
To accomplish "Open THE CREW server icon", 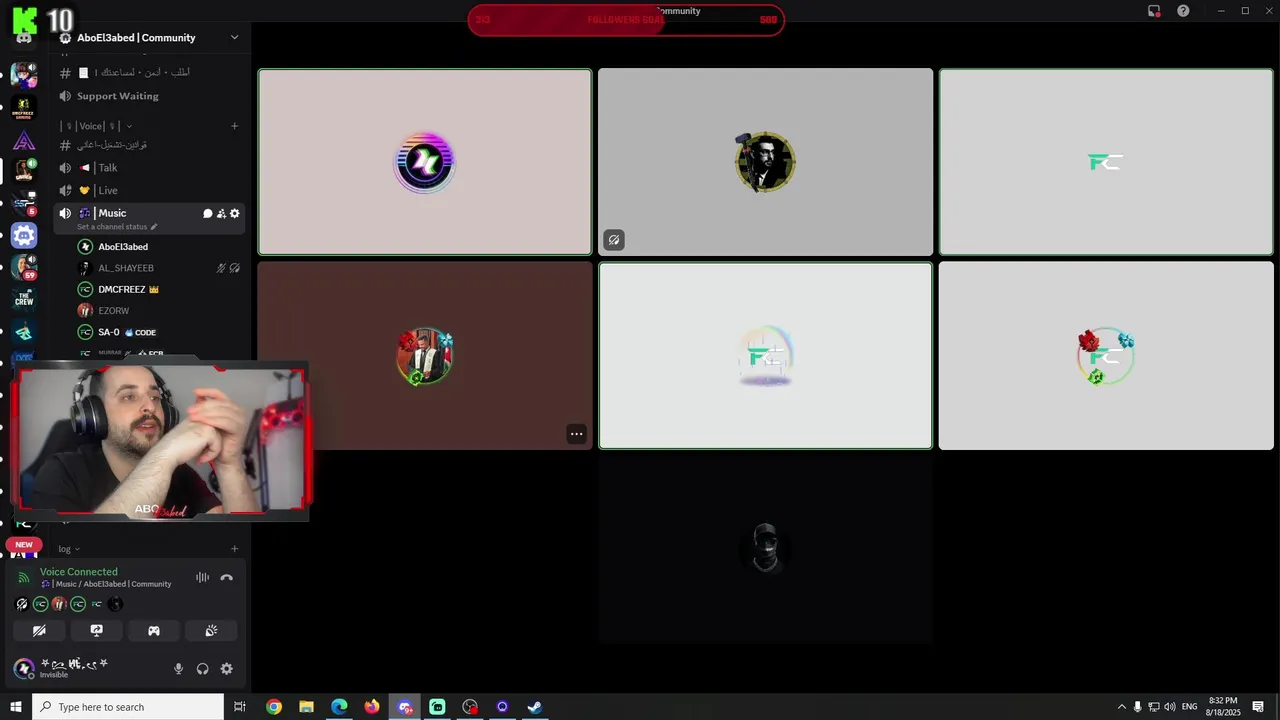I will 24,299.
